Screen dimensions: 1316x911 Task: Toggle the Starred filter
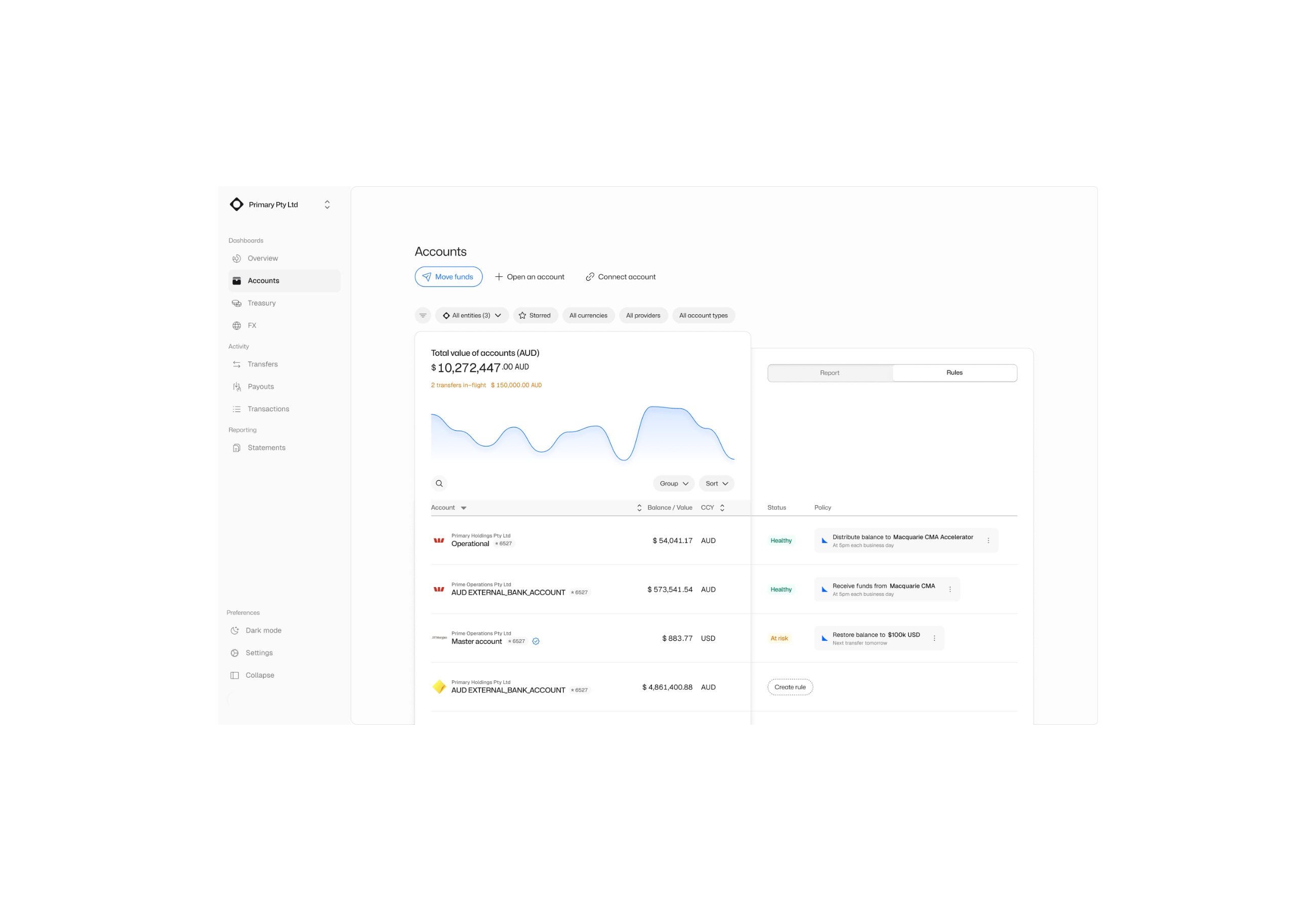534,315
